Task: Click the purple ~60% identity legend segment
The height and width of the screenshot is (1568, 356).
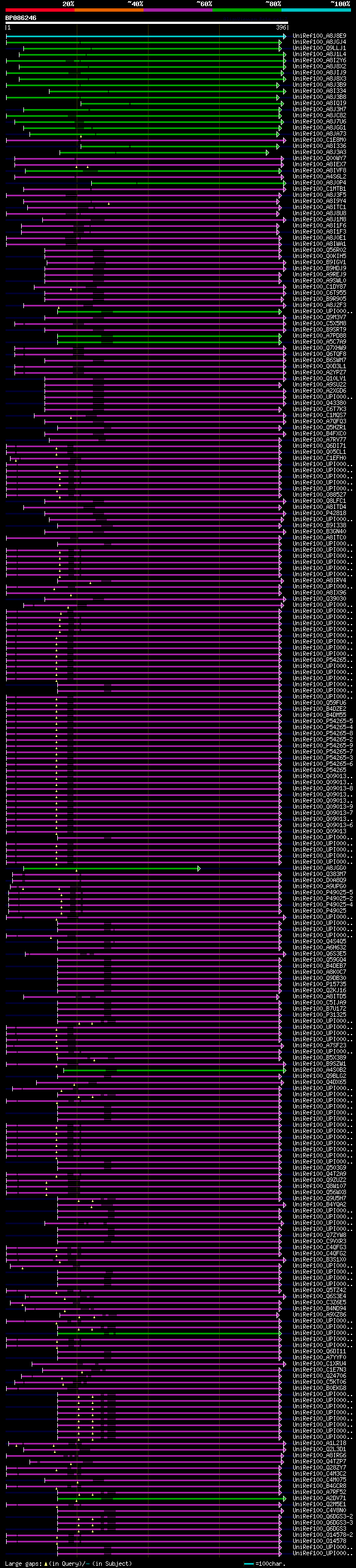Action: 179,10
